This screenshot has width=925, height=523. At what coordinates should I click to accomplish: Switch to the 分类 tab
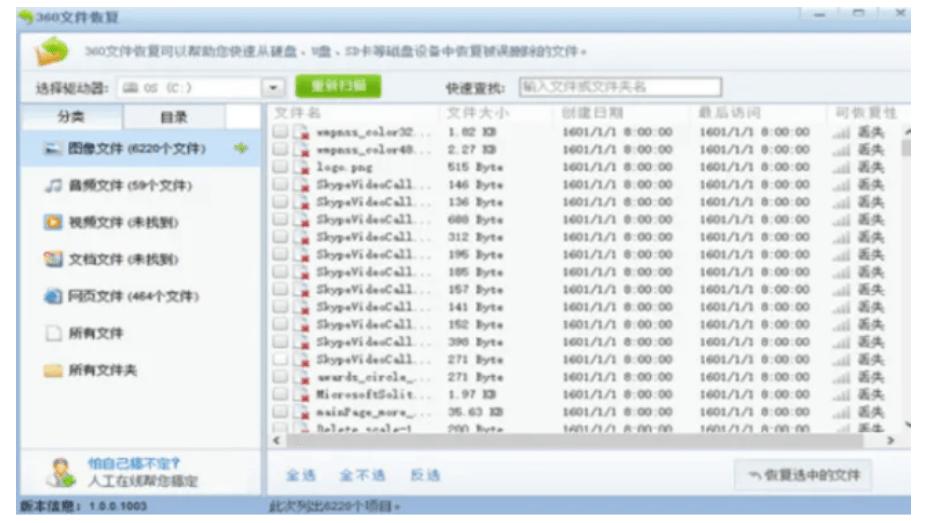point(71,117)
